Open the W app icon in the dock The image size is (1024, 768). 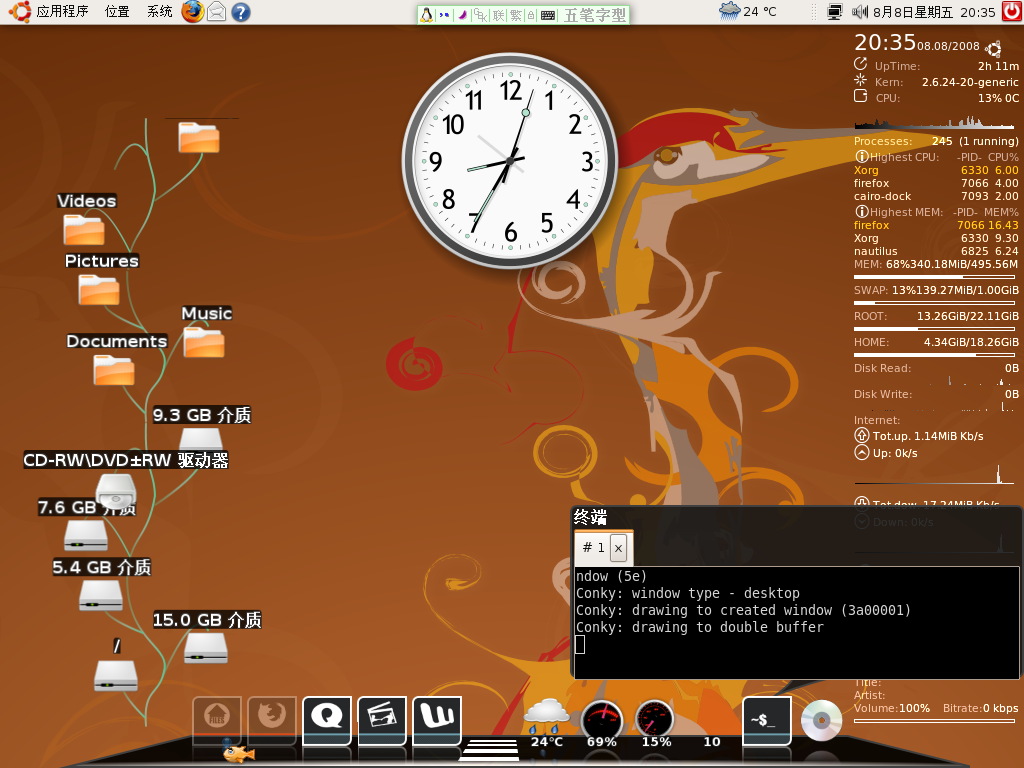point(437,720)
